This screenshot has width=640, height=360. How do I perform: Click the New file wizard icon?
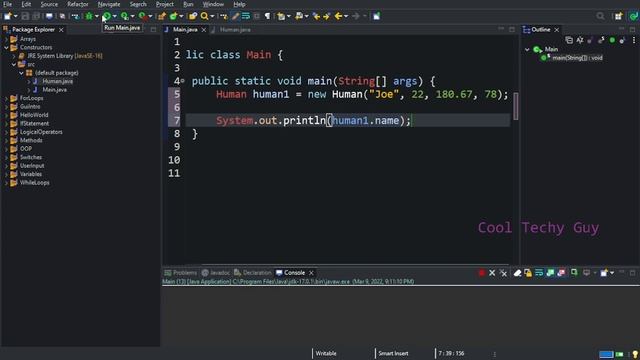[8, 16]
